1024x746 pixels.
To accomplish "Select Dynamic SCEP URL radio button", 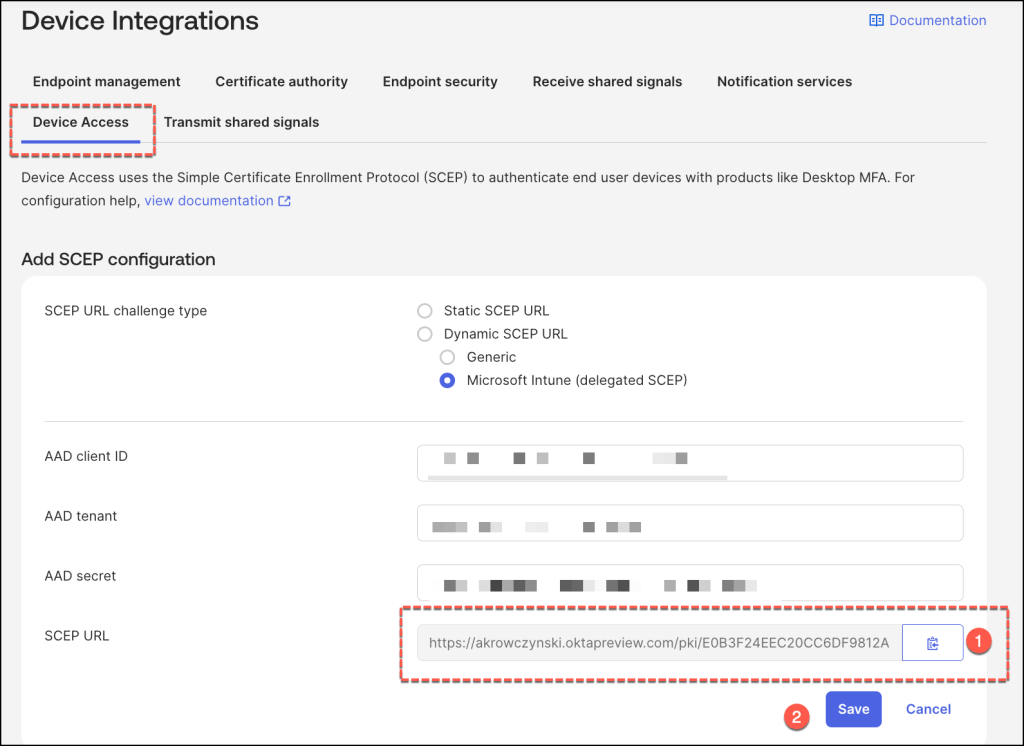I will click(x=425, y=334).
